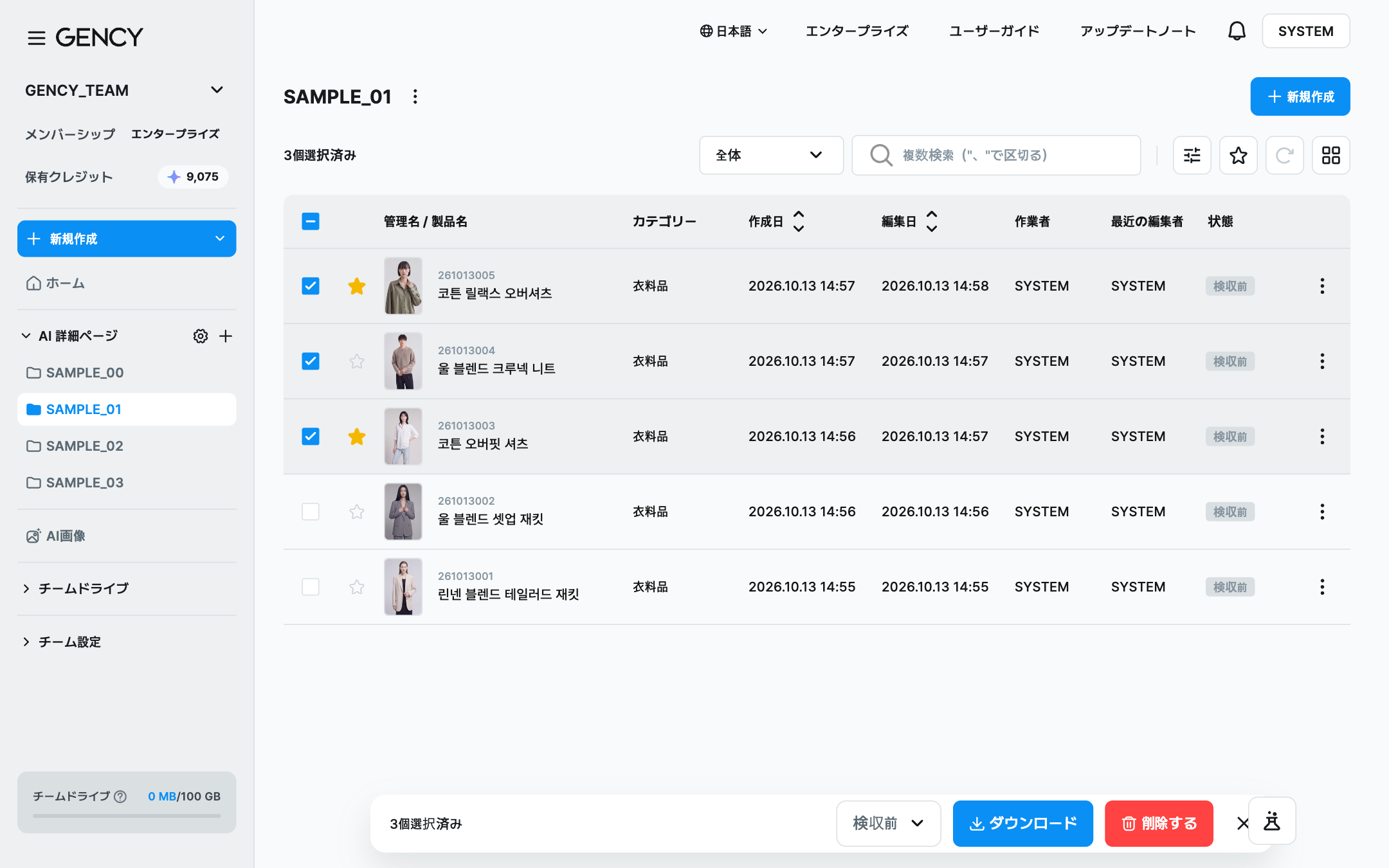This screenshot has height=868, width=1389.
Task: Open ユーザーガイド in top navigation
Action: [x=994, y=31]
